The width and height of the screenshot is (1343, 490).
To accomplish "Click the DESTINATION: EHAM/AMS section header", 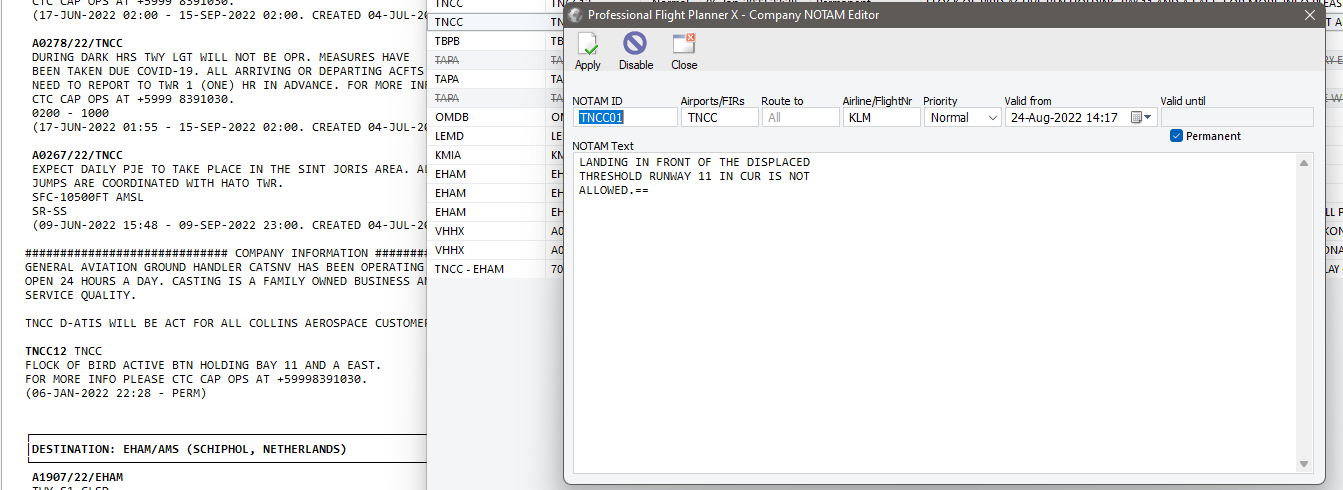I will [x=189, y=450].
